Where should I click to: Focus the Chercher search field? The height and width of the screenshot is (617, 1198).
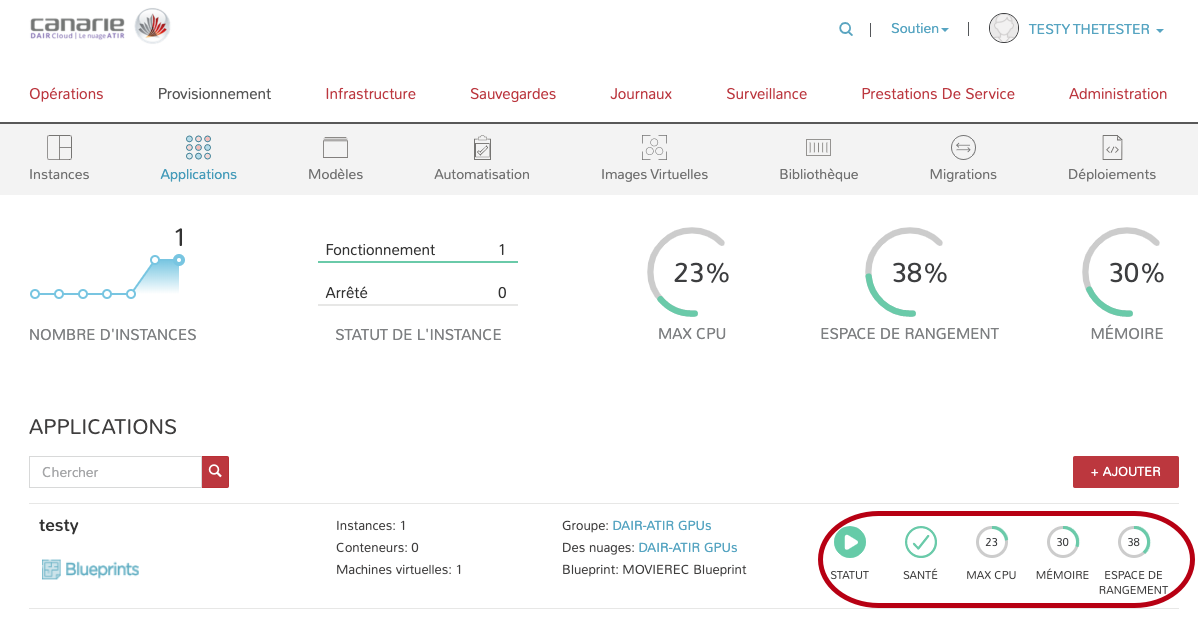116,472
